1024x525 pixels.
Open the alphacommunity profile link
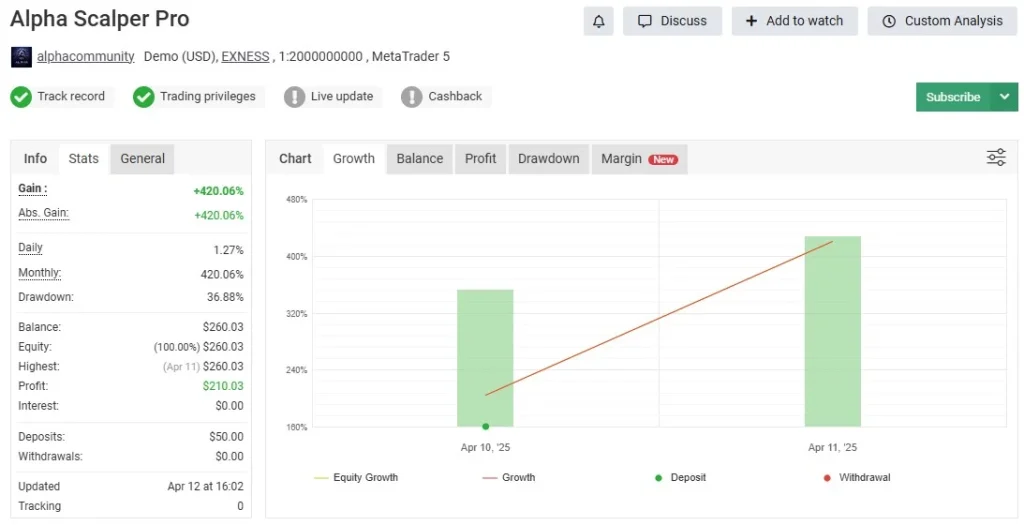coord(86,57)
